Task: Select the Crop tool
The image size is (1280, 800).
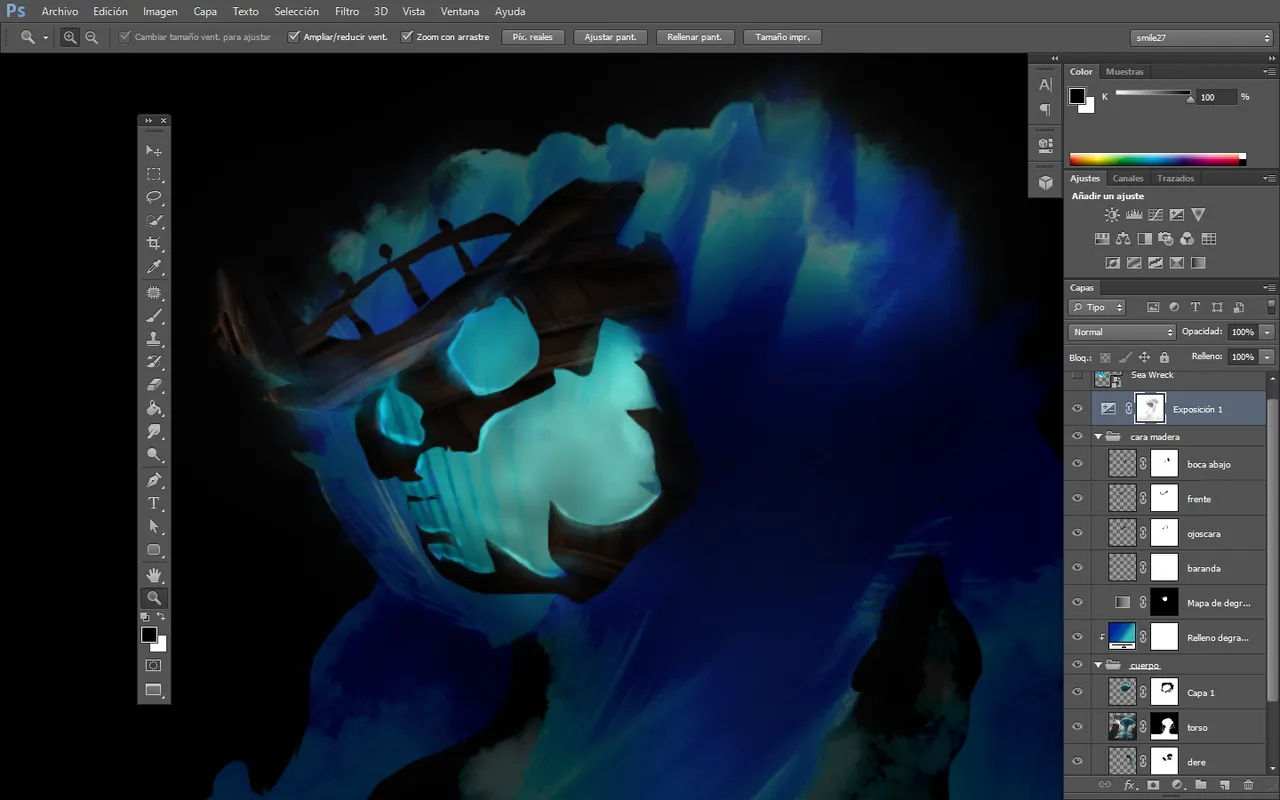Action: click(154, 243)
